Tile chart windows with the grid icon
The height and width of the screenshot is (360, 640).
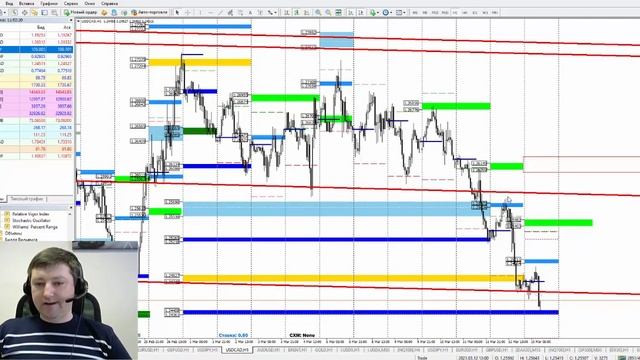338,13
